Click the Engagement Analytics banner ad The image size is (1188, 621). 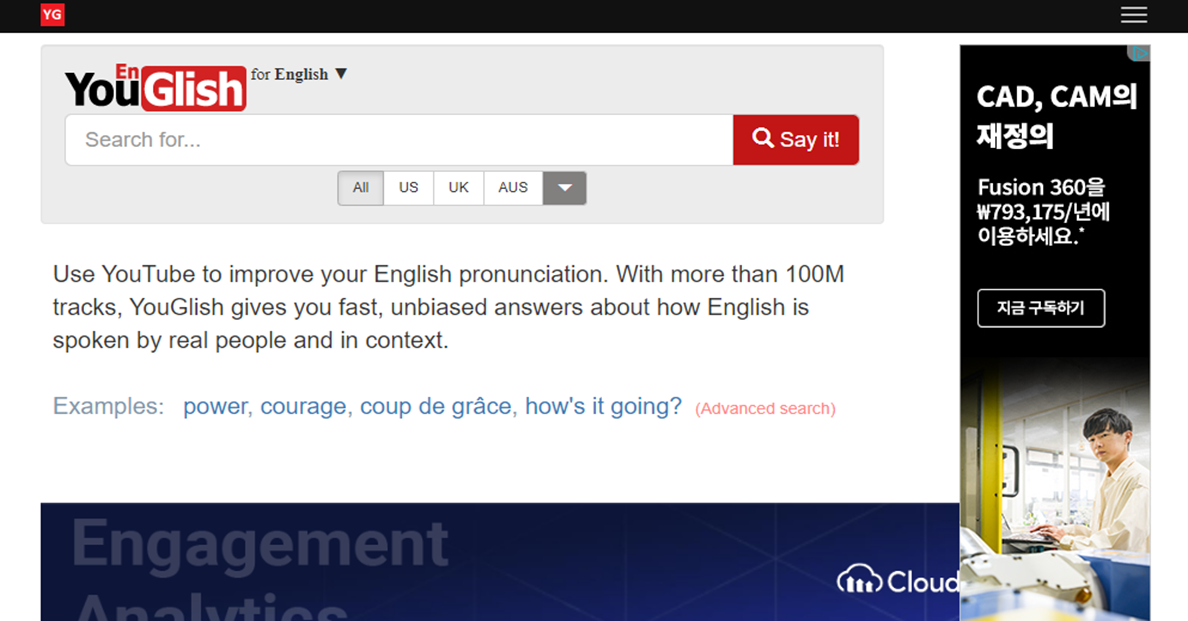500,562
